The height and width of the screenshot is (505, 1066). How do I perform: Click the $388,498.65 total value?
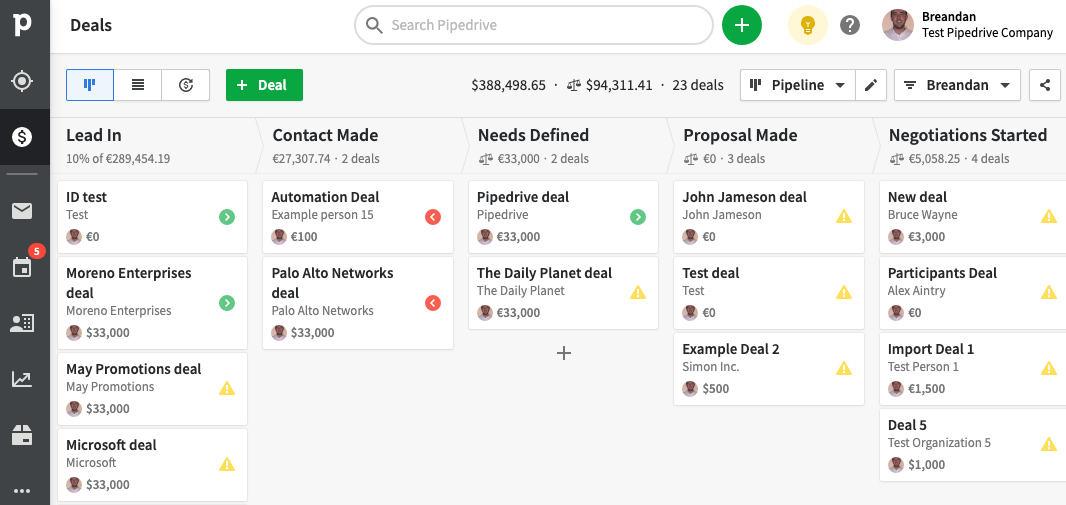509,86
